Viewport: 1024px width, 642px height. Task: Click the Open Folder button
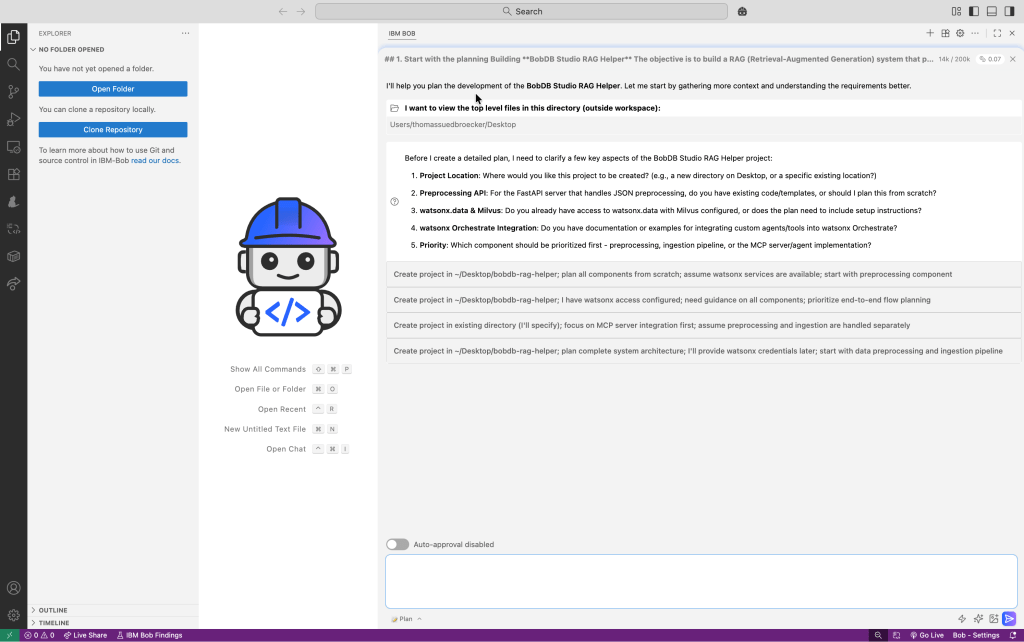[x=113, y=89]
